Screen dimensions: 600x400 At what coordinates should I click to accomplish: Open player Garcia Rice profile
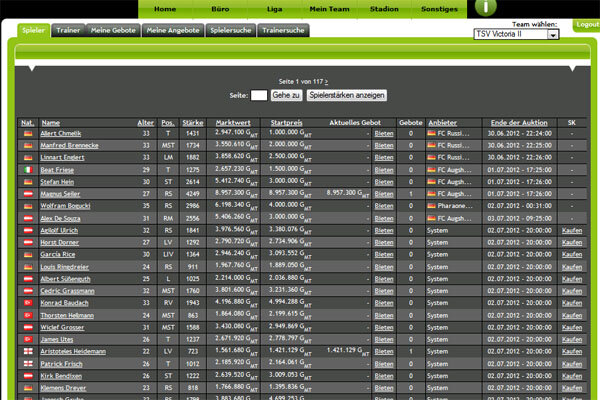(58, 254)
